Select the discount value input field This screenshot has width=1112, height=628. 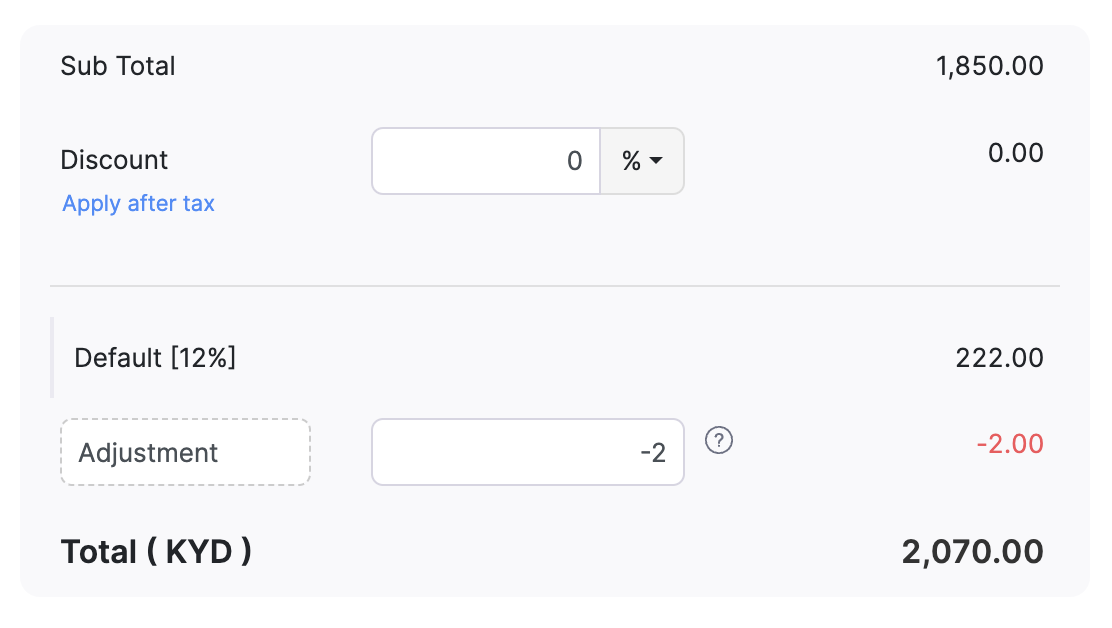485,160
